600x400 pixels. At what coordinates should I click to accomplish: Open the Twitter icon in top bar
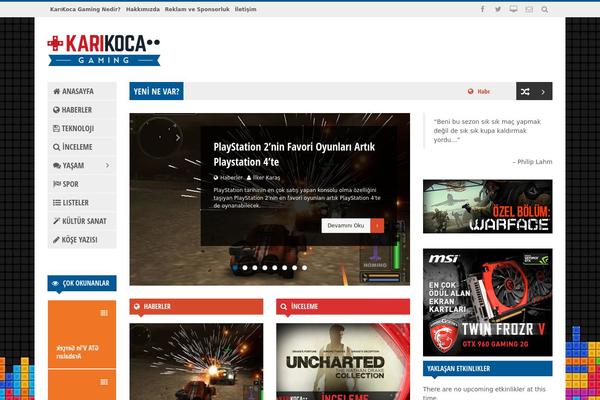[x=498, y=9]
